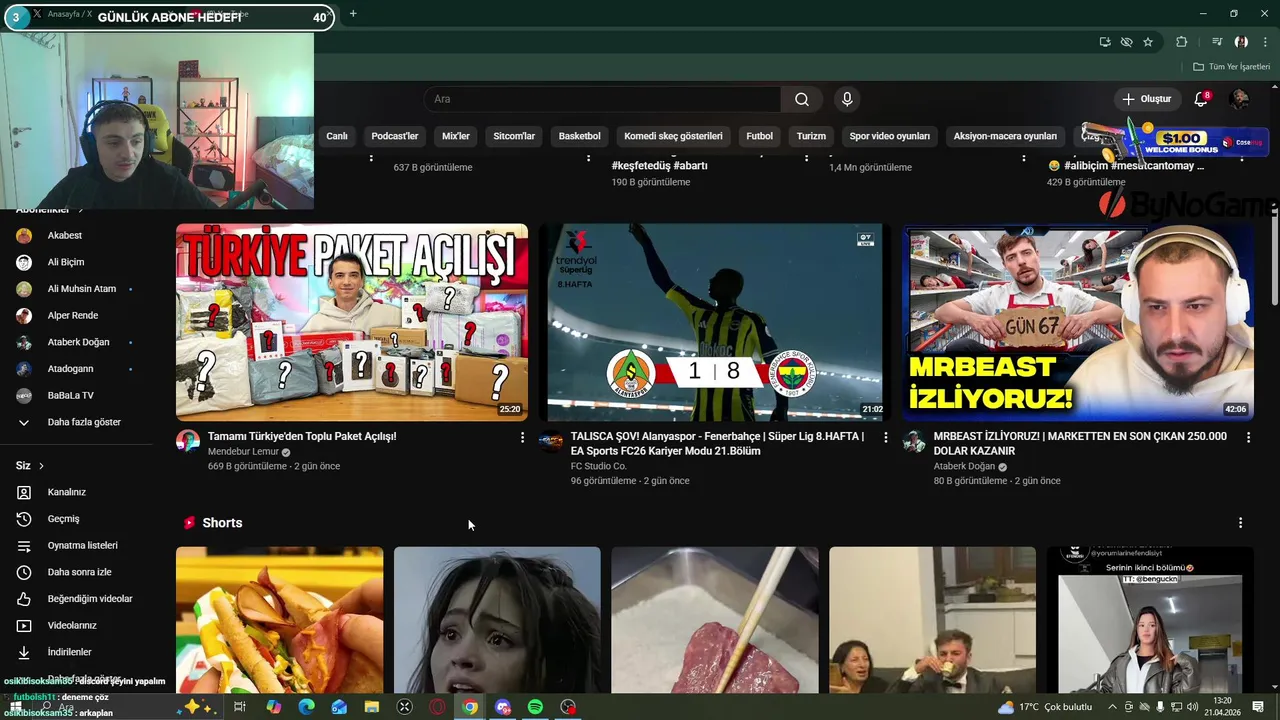
Task: Click the YouTube Ara search field
Action: (x=602, y=99)
